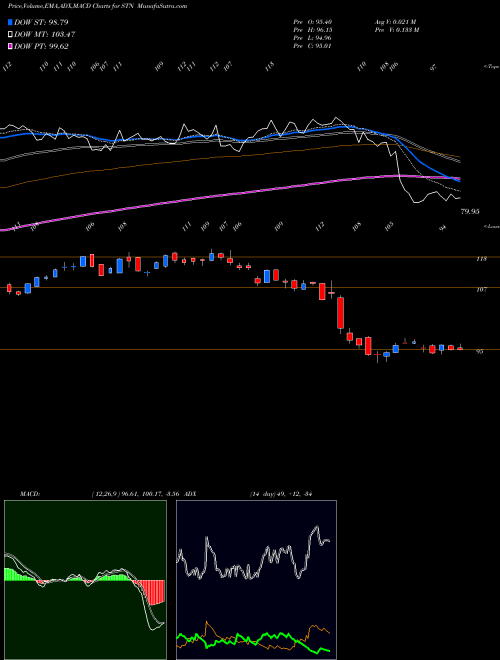Select the 'DOW PT: 99.62' label
The height and width of the screenshot is (660, 500).
point(41,46)
